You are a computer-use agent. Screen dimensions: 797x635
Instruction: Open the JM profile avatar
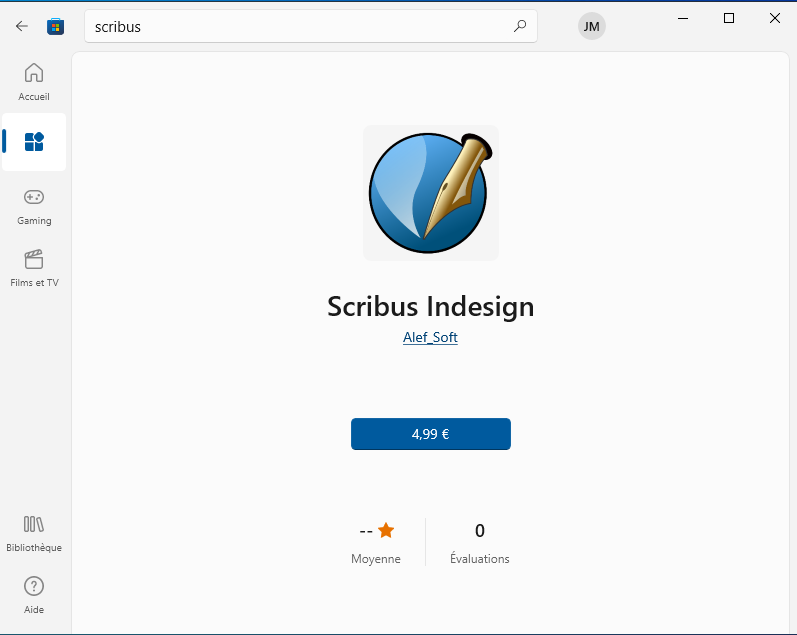point(592,27)
